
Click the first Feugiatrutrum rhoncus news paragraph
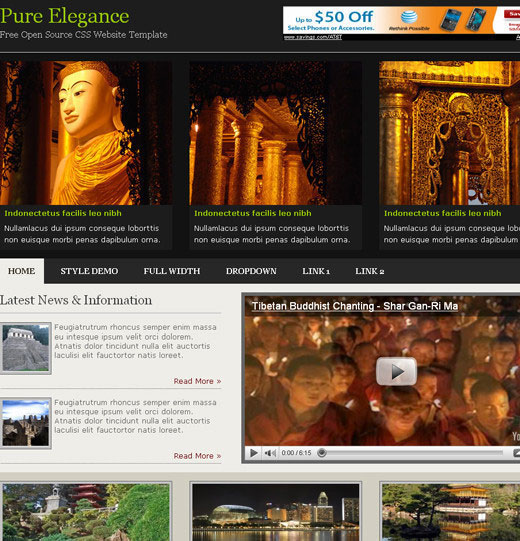[135, 341]
